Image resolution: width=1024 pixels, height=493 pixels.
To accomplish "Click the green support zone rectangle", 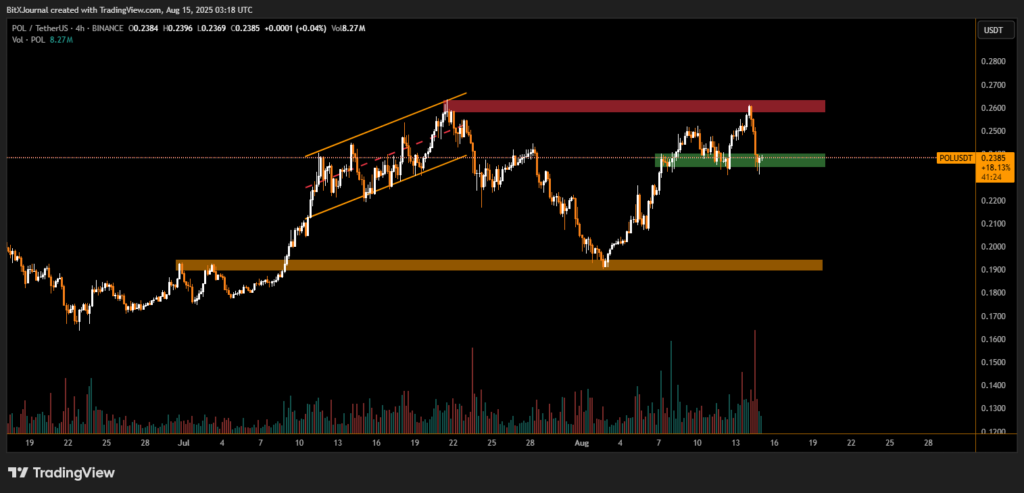I will (740, 160).
